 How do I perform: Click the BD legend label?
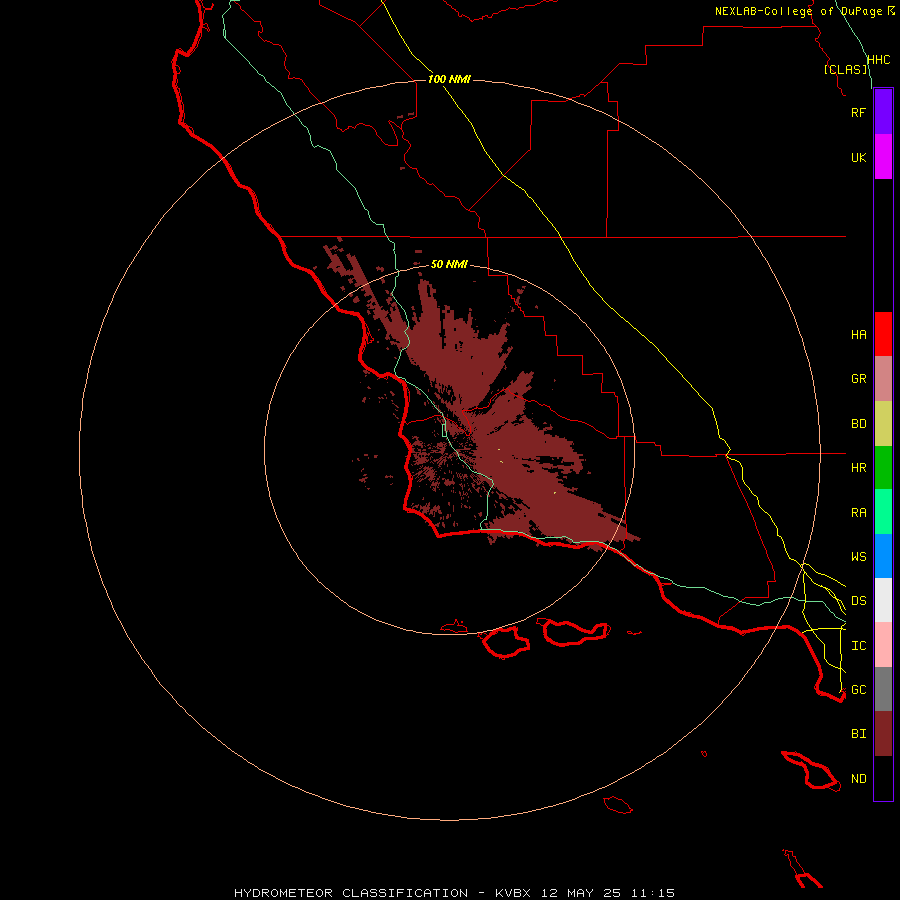tap(858, 424)
